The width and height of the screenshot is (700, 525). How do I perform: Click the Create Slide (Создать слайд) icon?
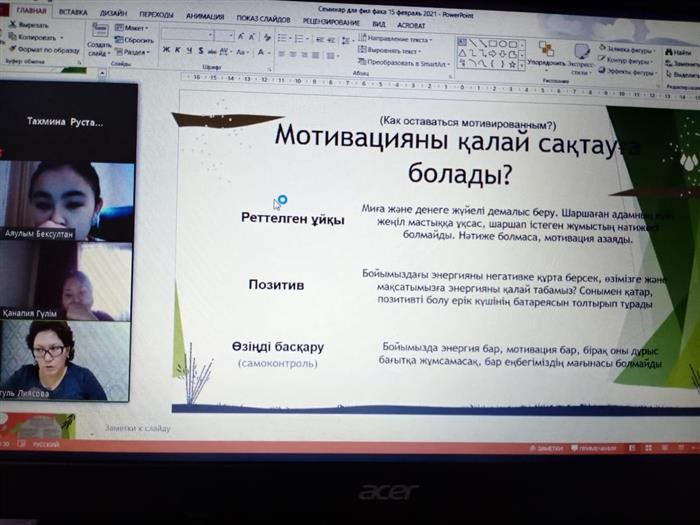coord(99,33)
